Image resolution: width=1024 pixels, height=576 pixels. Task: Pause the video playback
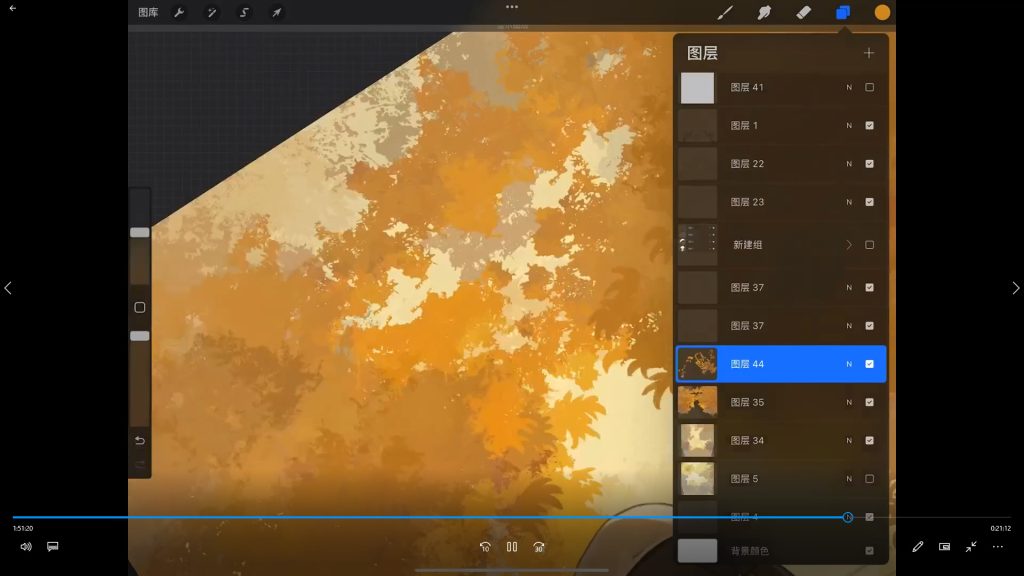[511, 547]
